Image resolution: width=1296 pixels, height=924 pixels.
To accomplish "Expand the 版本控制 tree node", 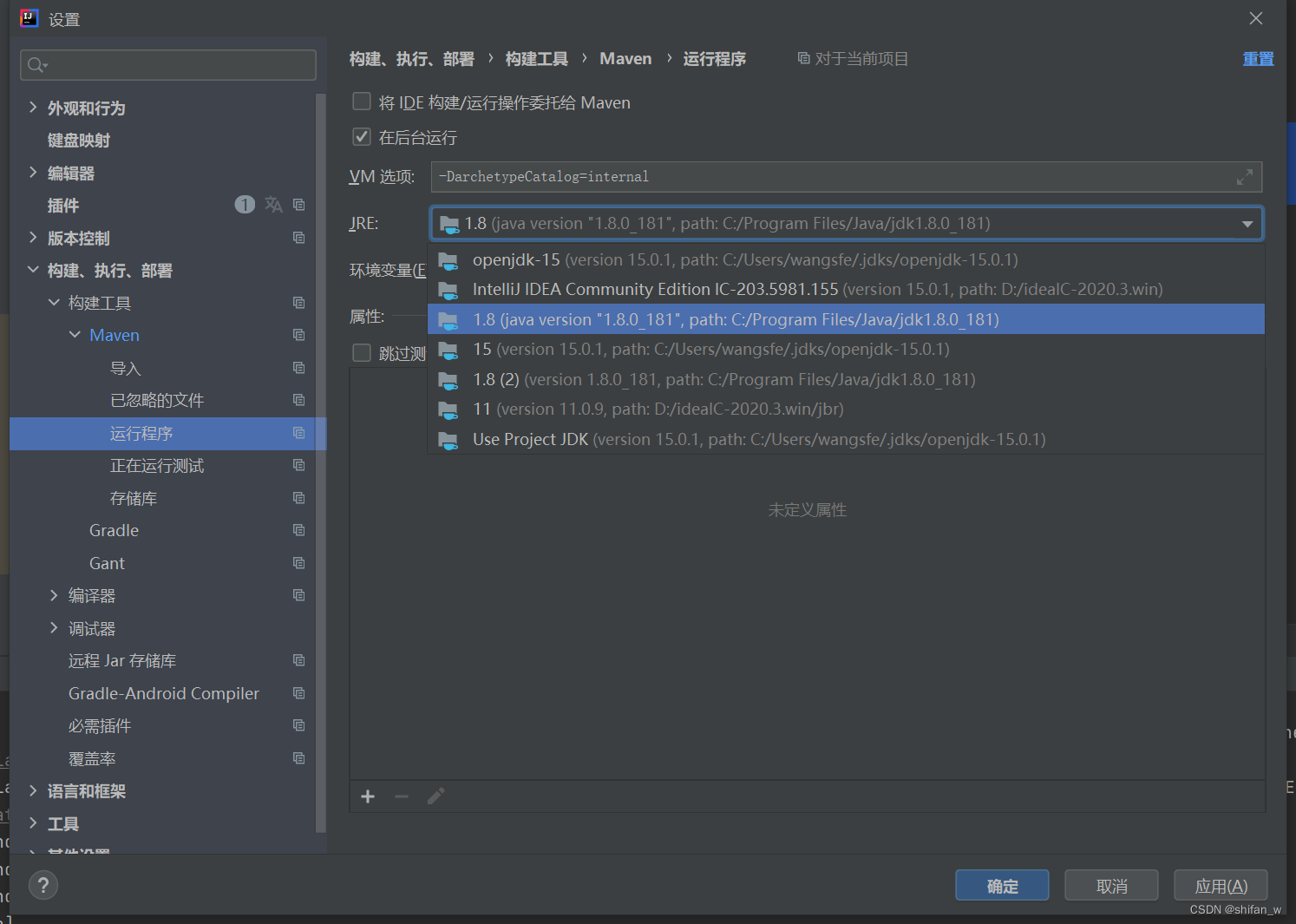I will (x=33, y=238).
